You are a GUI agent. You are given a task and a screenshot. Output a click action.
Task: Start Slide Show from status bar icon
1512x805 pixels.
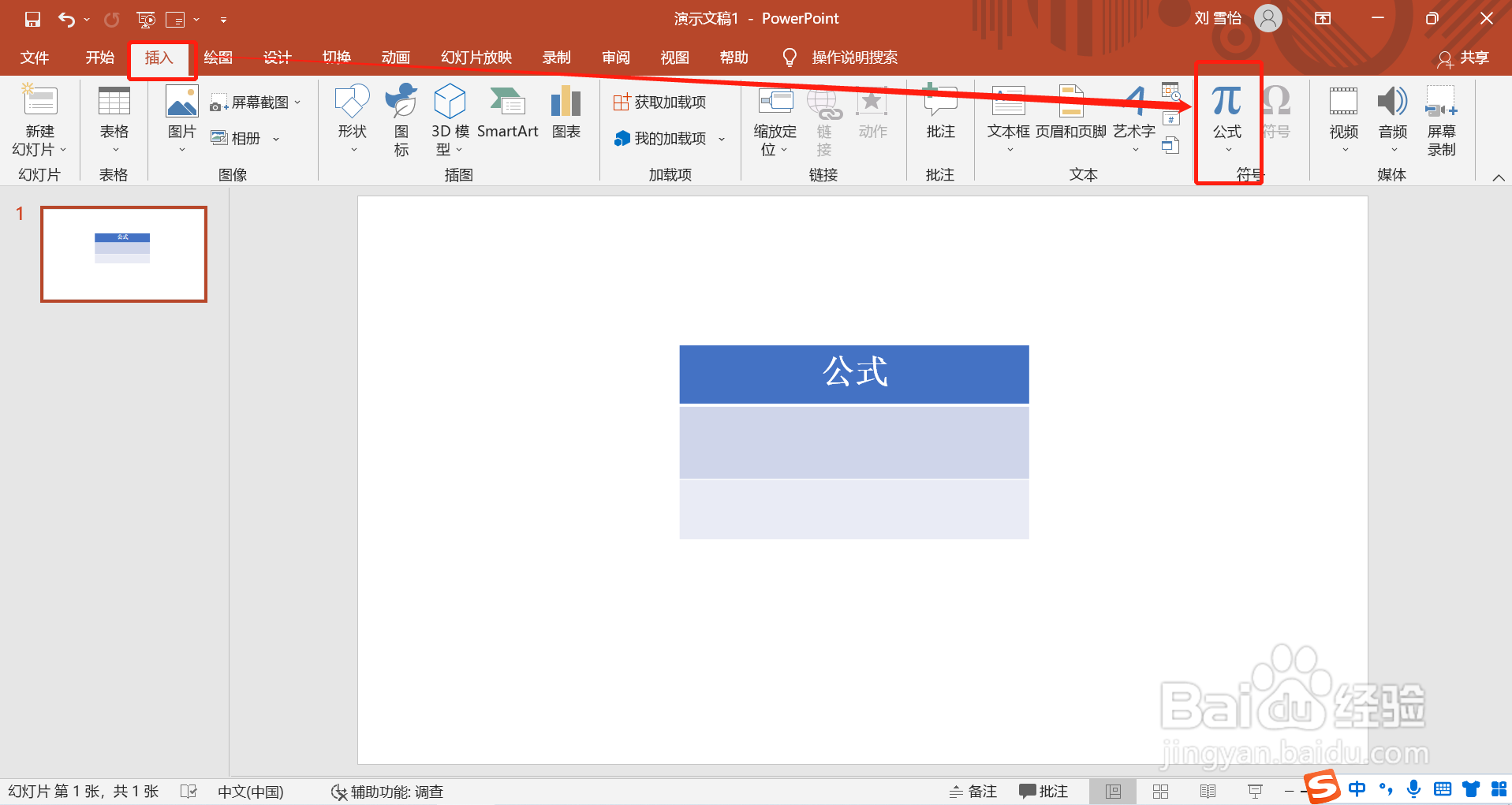1255,791
